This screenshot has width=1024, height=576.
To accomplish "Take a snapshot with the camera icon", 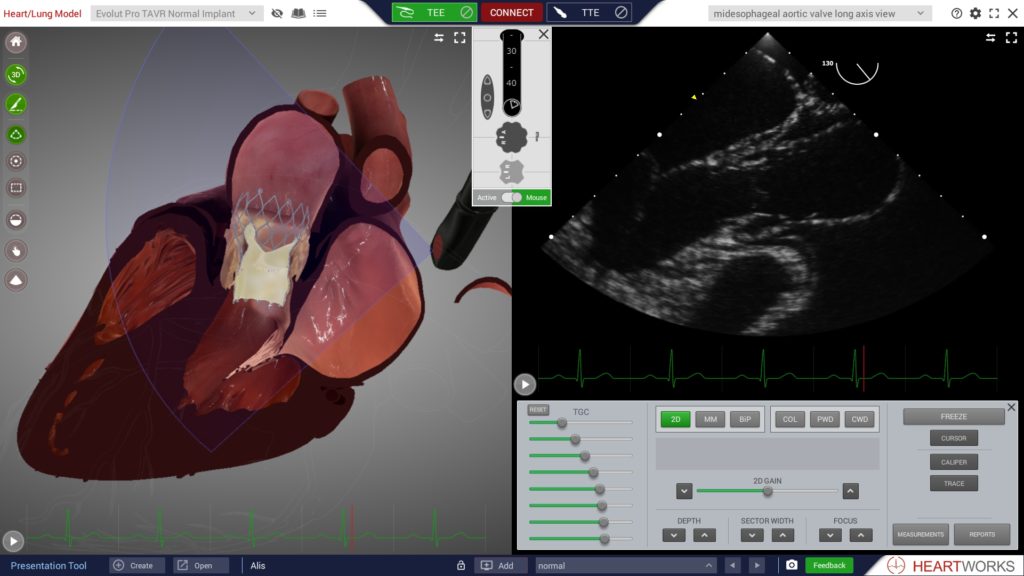I will 792,565.
